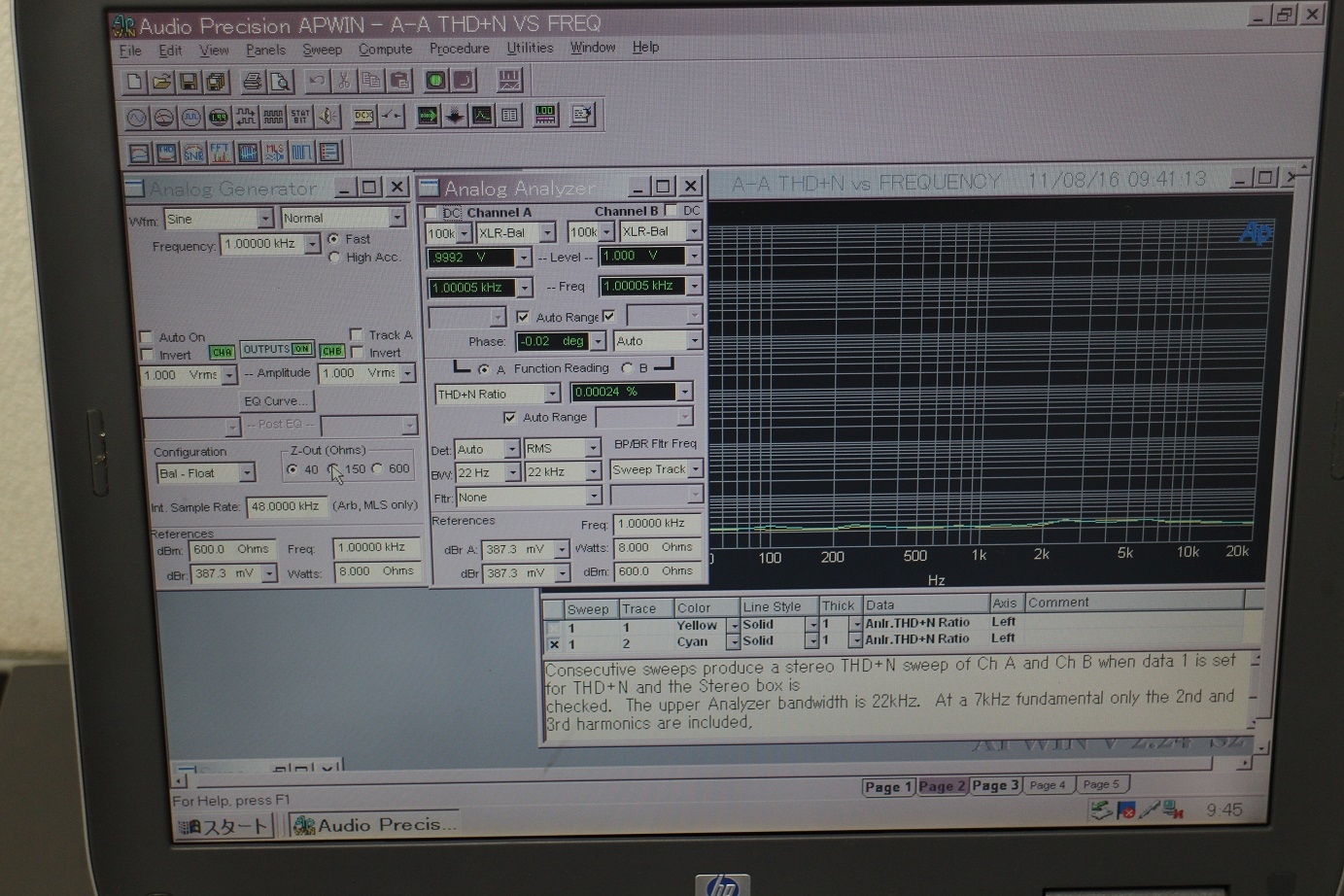Open the DCX panel icon

click(x=364, y=117)
